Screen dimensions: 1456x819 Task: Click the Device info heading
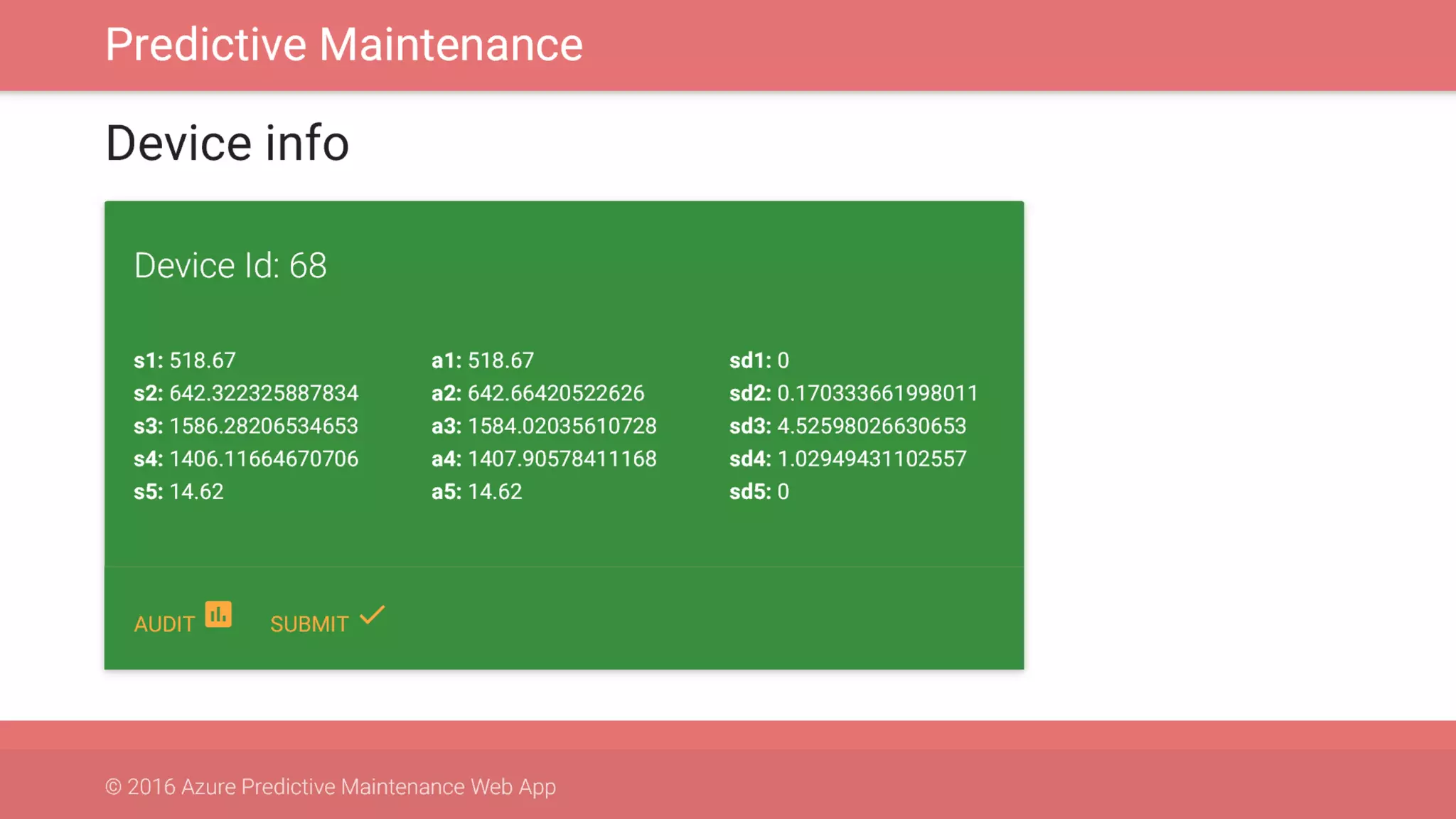tap(227, 143)
